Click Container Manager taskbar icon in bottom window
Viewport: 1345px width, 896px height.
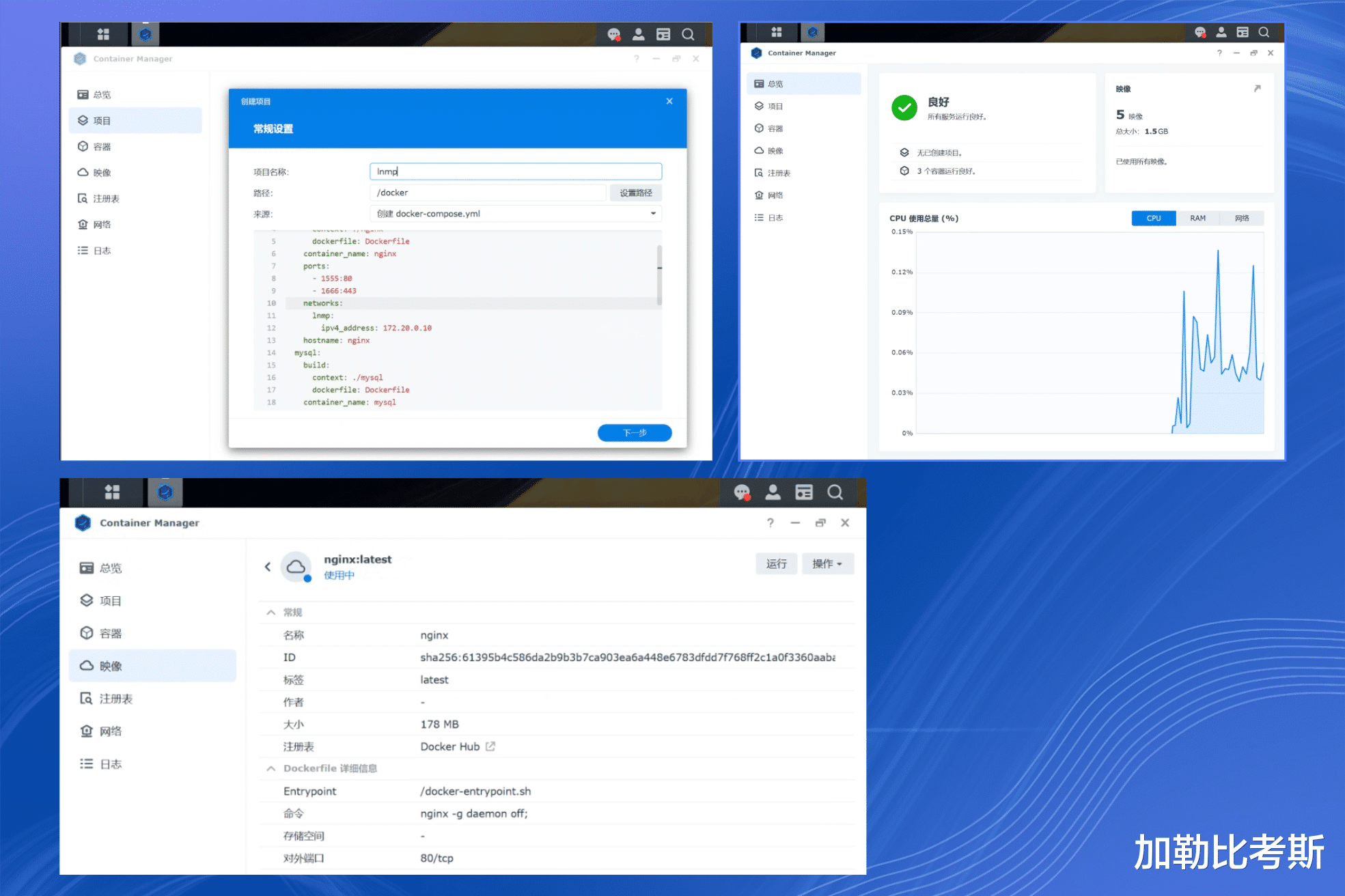tap(165, 492)
